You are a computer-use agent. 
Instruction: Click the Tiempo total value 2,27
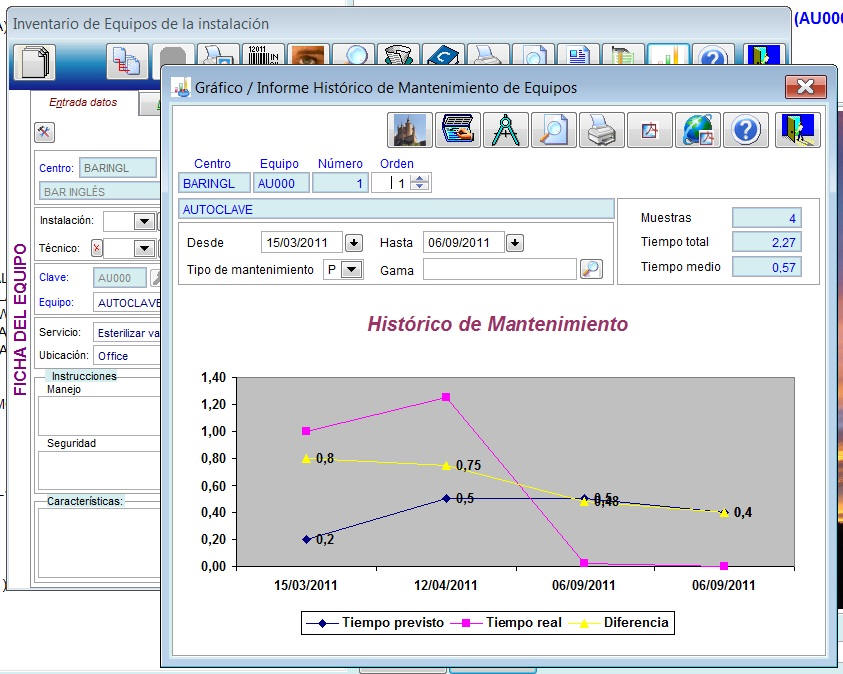[x=767, y=242]
